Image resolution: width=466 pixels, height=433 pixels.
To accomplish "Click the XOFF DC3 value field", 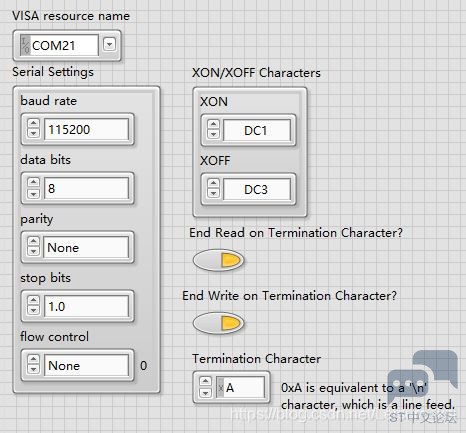I will point(257,190).
